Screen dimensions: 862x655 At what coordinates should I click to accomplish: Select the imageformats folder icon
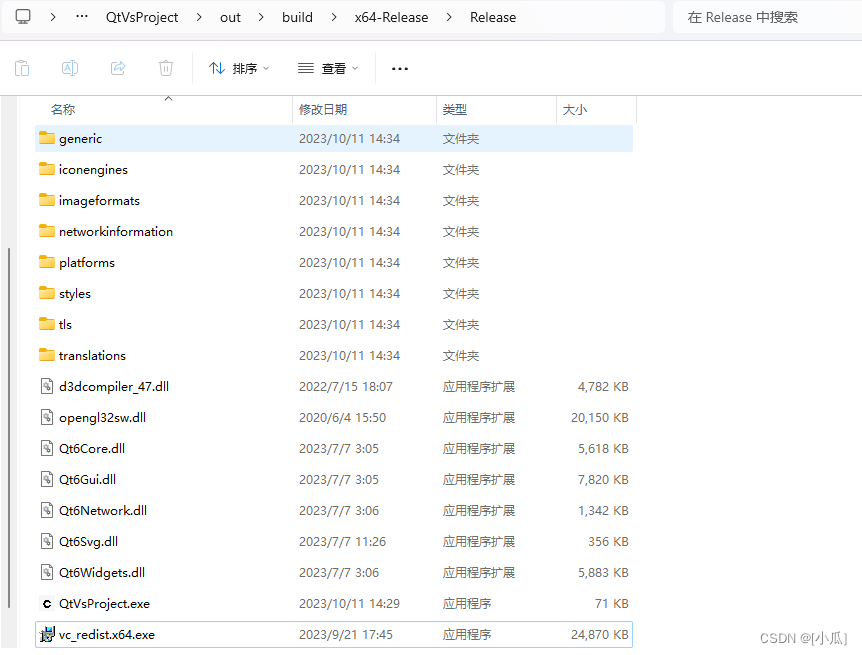[x=47, y=200]
